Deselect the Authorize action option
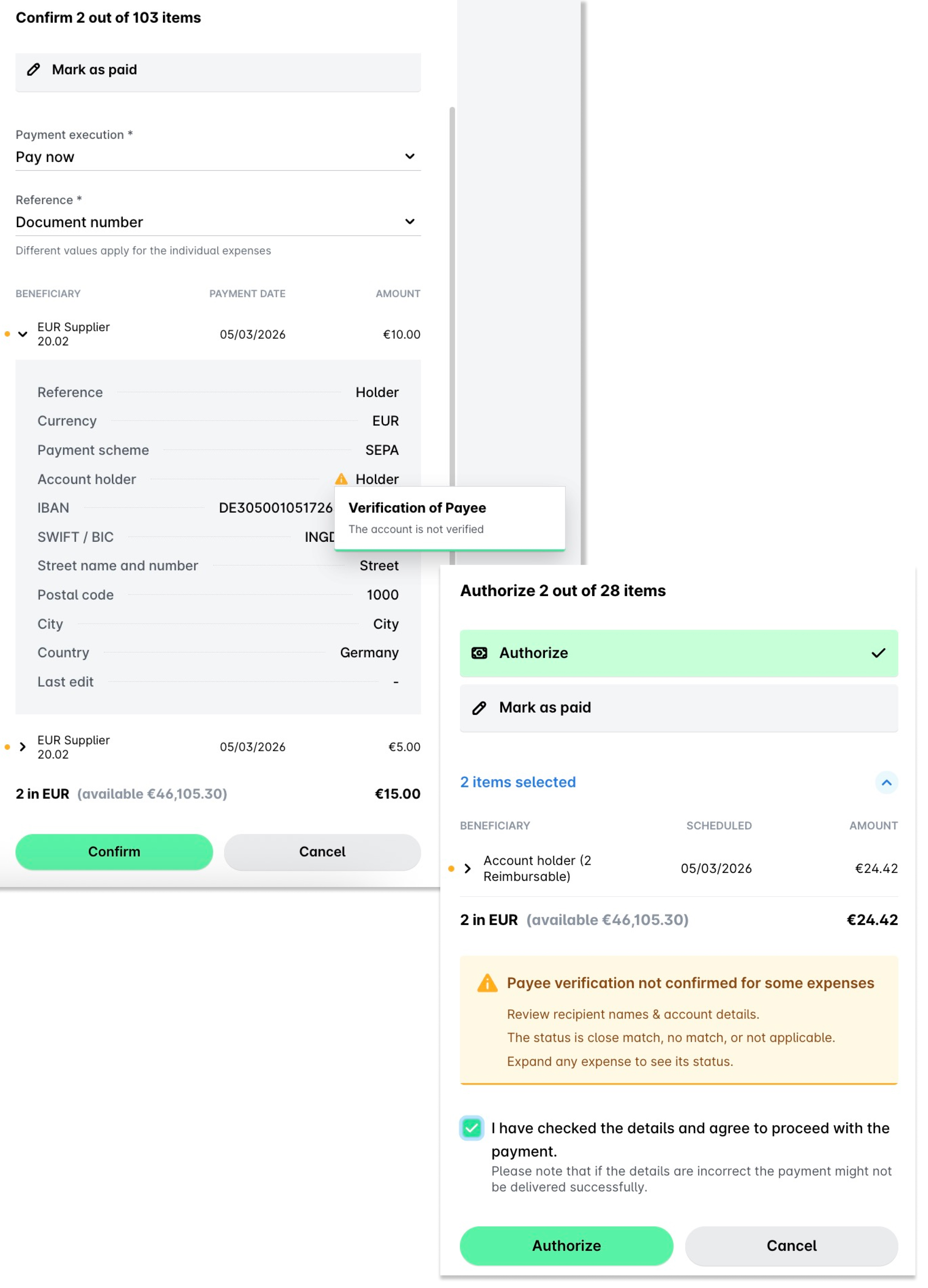This screenshot has width=928, height=1288. pos(679,653)
